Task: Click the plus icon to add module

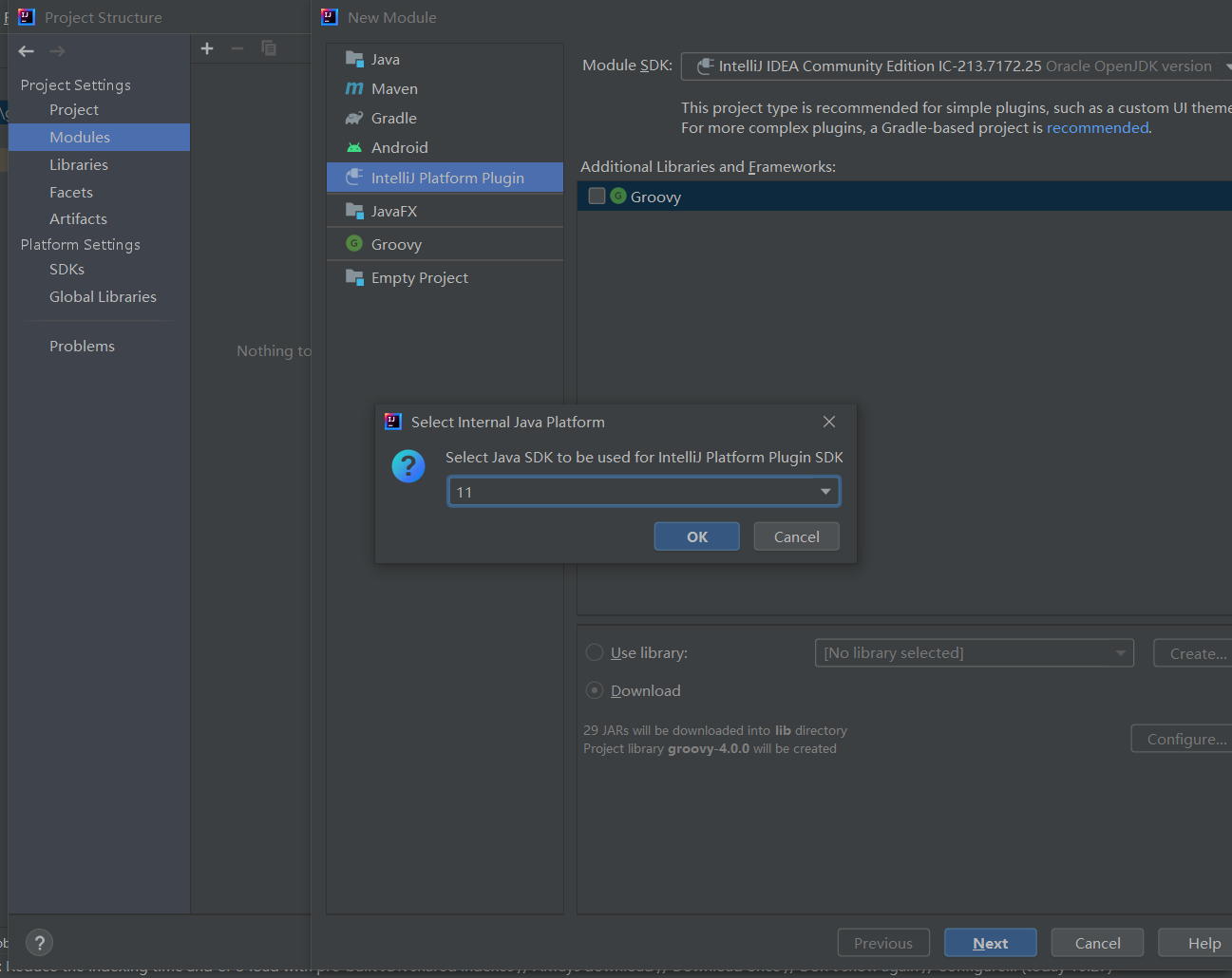Action: point(207,48)
